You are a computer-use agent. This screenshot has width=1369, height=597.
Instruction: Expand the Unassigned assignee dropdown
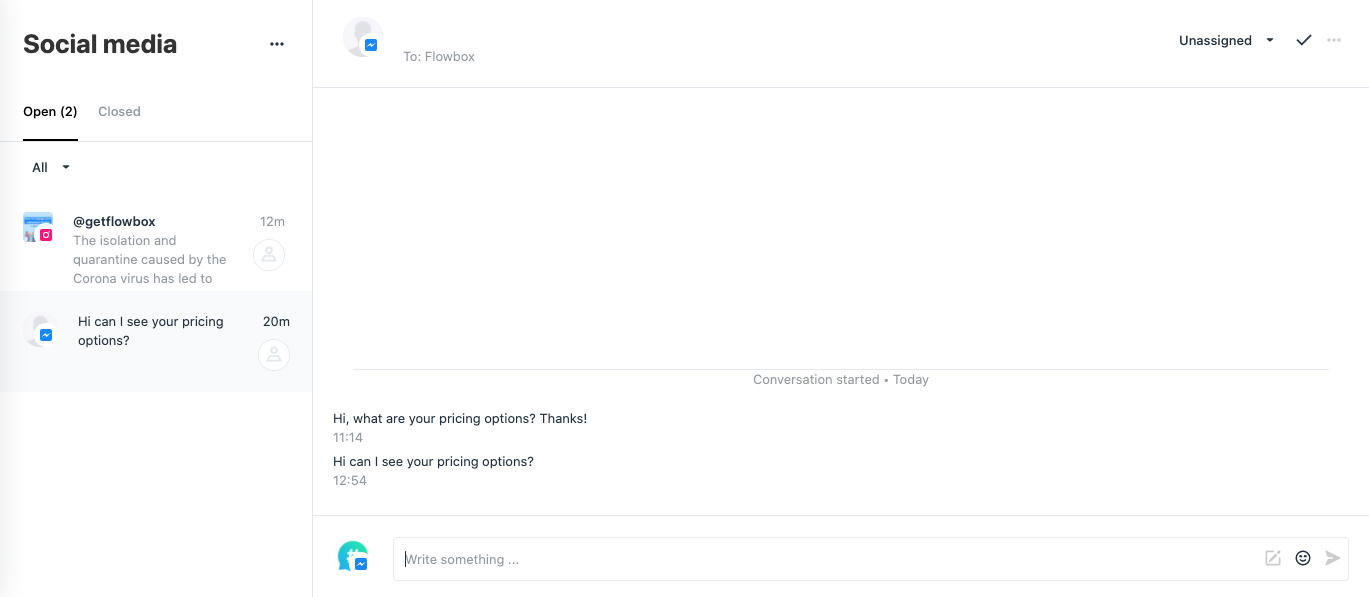pyautogui.click(x=1226, y=41)
